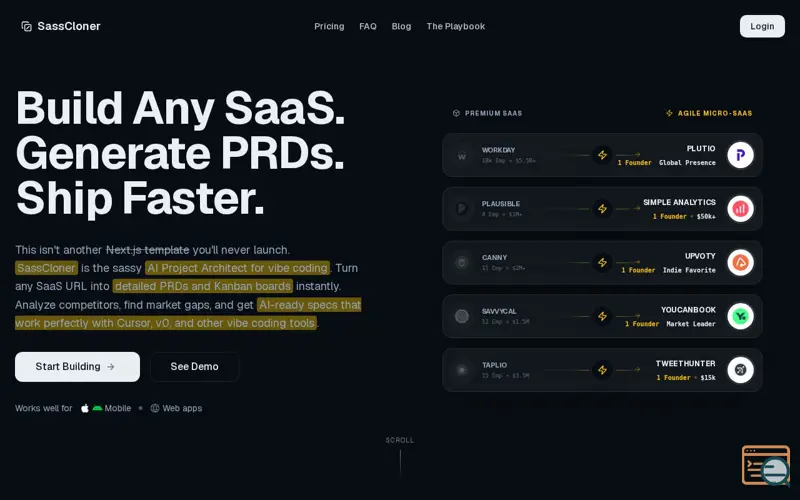Click the WORKDAY label
The image size is (800, 500).
click(x=498, y=150)
